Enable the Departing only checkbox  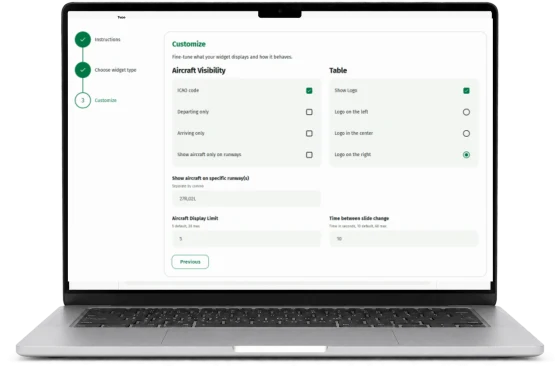point(309,112)
